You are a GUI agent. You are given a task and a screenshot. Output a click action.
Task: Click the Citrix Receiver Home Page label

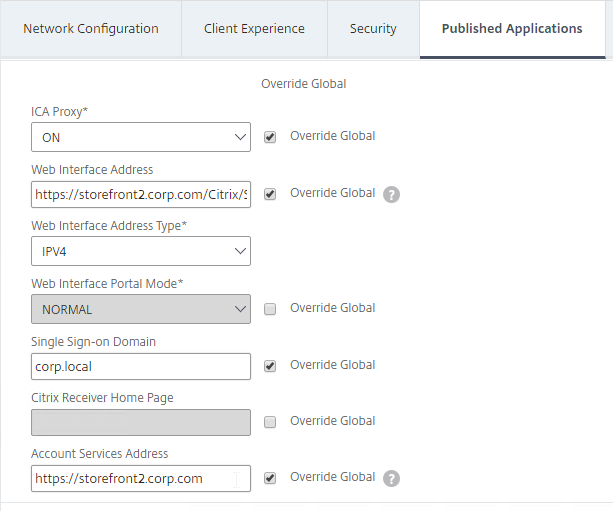(102, 398)
